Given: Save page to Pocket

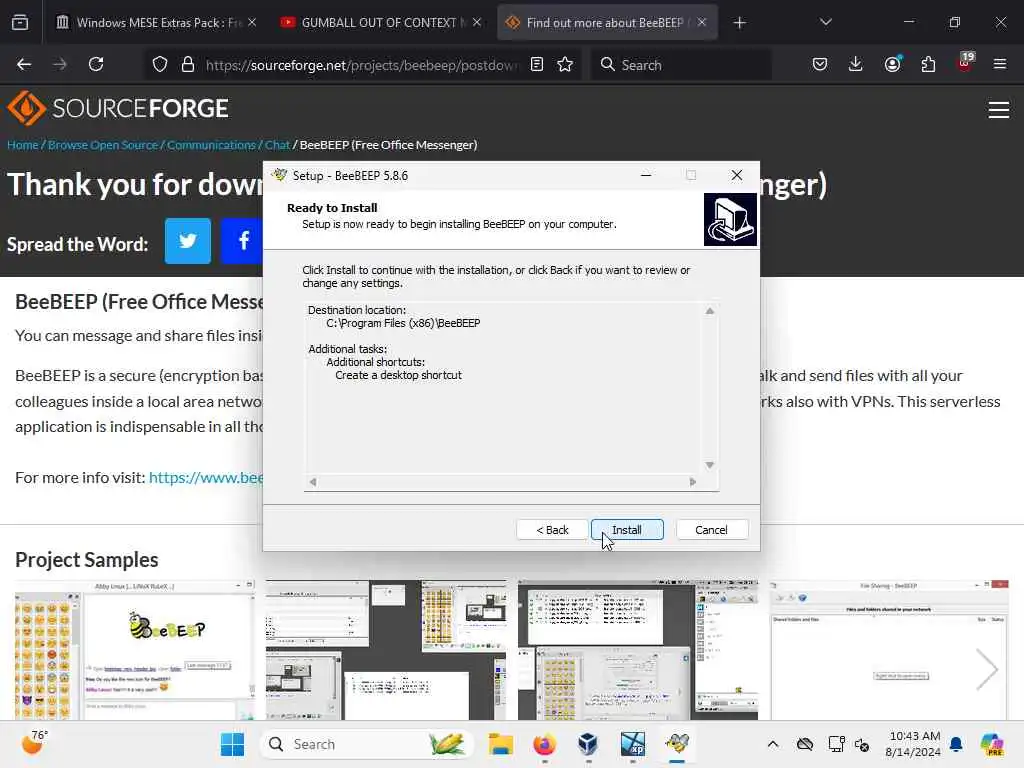Looking at the screenshot, I should [820, 65].
